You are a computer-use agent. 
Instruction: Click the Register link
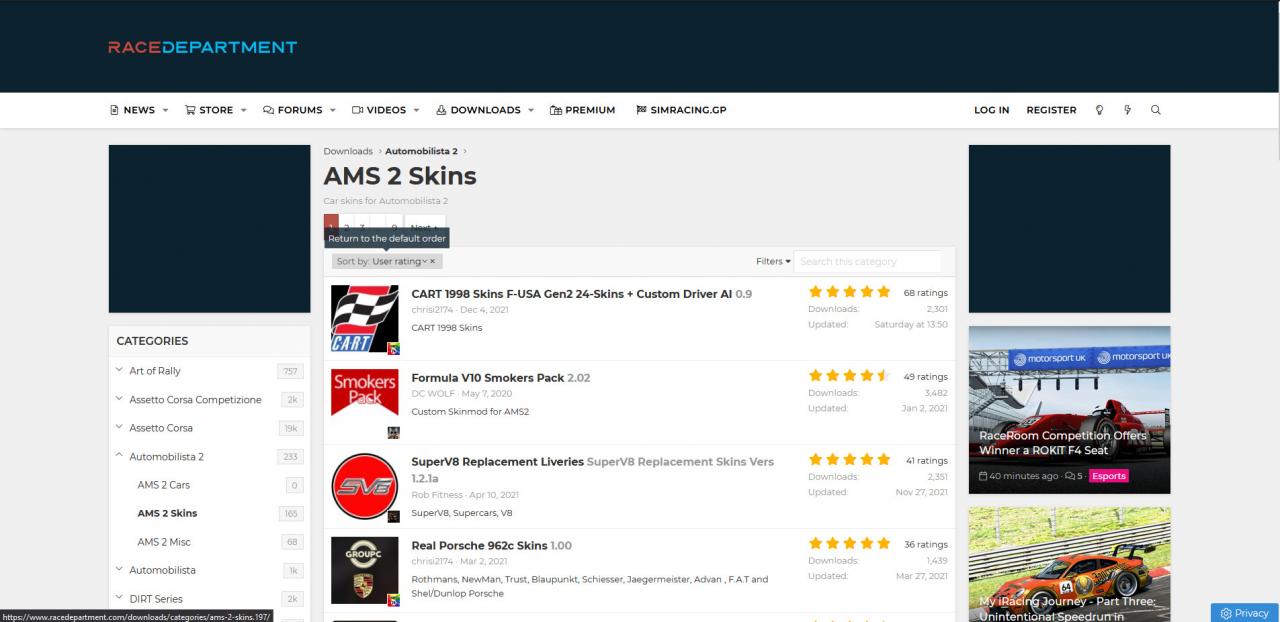1051,110
